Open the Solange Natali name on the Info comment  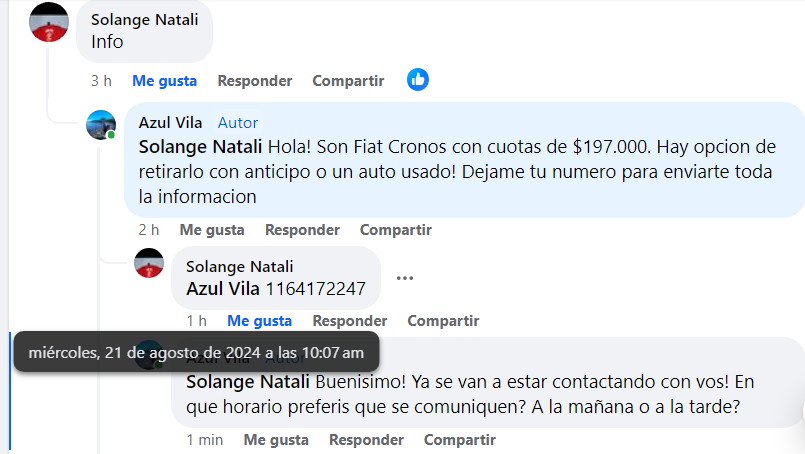point(145,20)
